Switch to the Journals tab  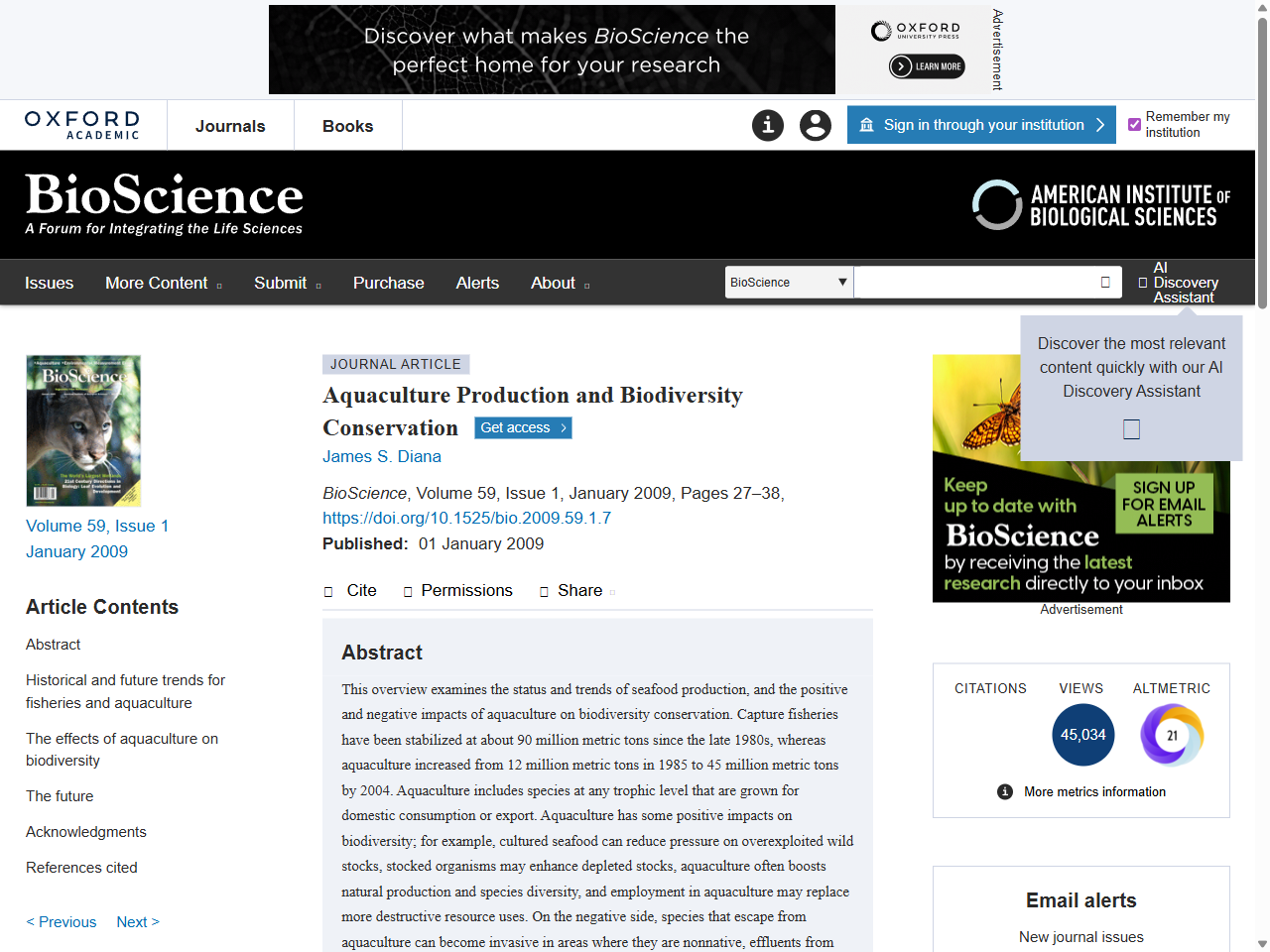pyautogui.click(x=230, y=126)
